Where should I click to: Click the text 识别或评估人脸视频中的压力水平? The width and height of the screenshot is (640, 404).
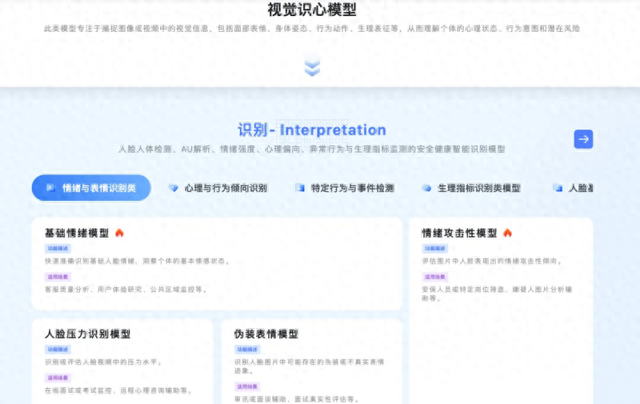[x=103, y=362]
